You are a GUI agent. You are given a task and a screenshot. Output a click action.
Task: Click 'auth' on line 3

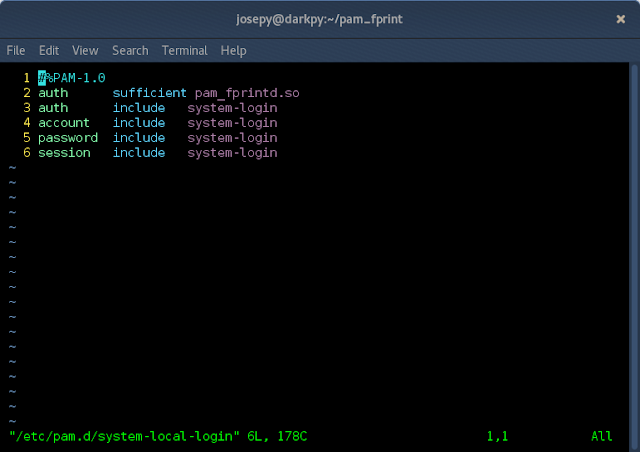[x=53, y=108]
